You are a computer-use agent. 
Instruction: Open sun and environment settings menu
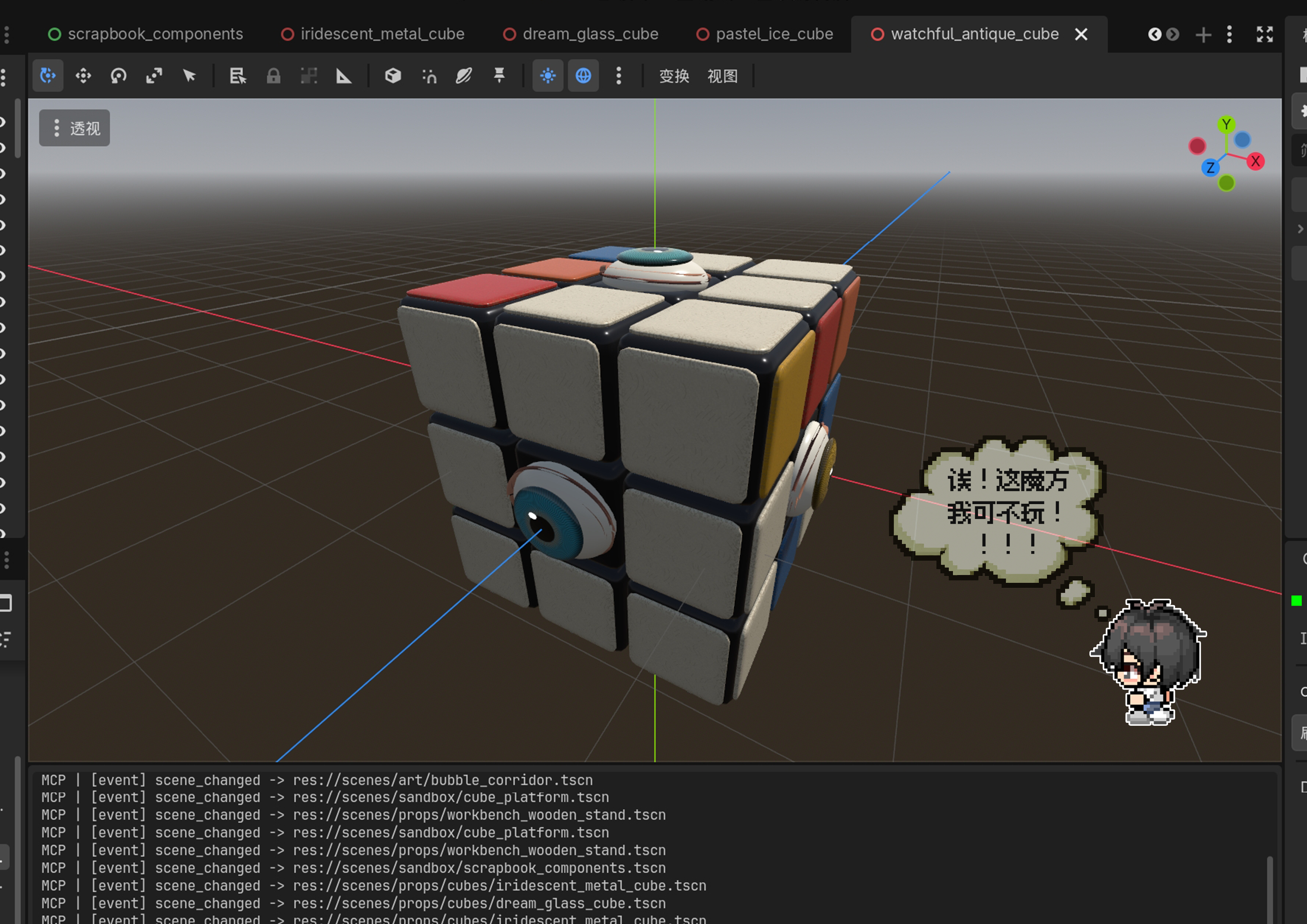(619, 76)
